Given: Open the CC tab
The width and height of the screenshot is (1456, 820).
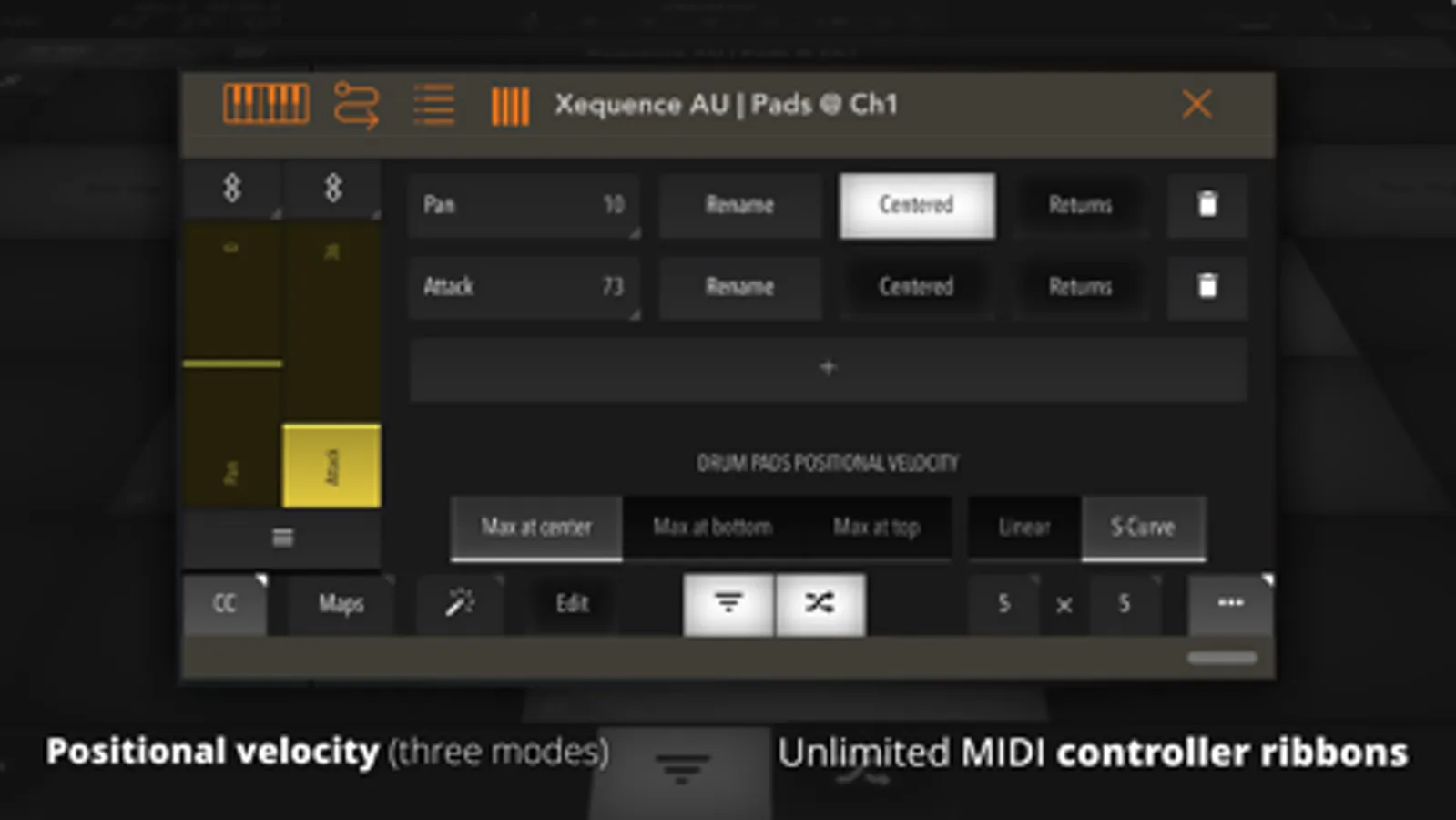Looking at the screenshot, I should (225, 603).
